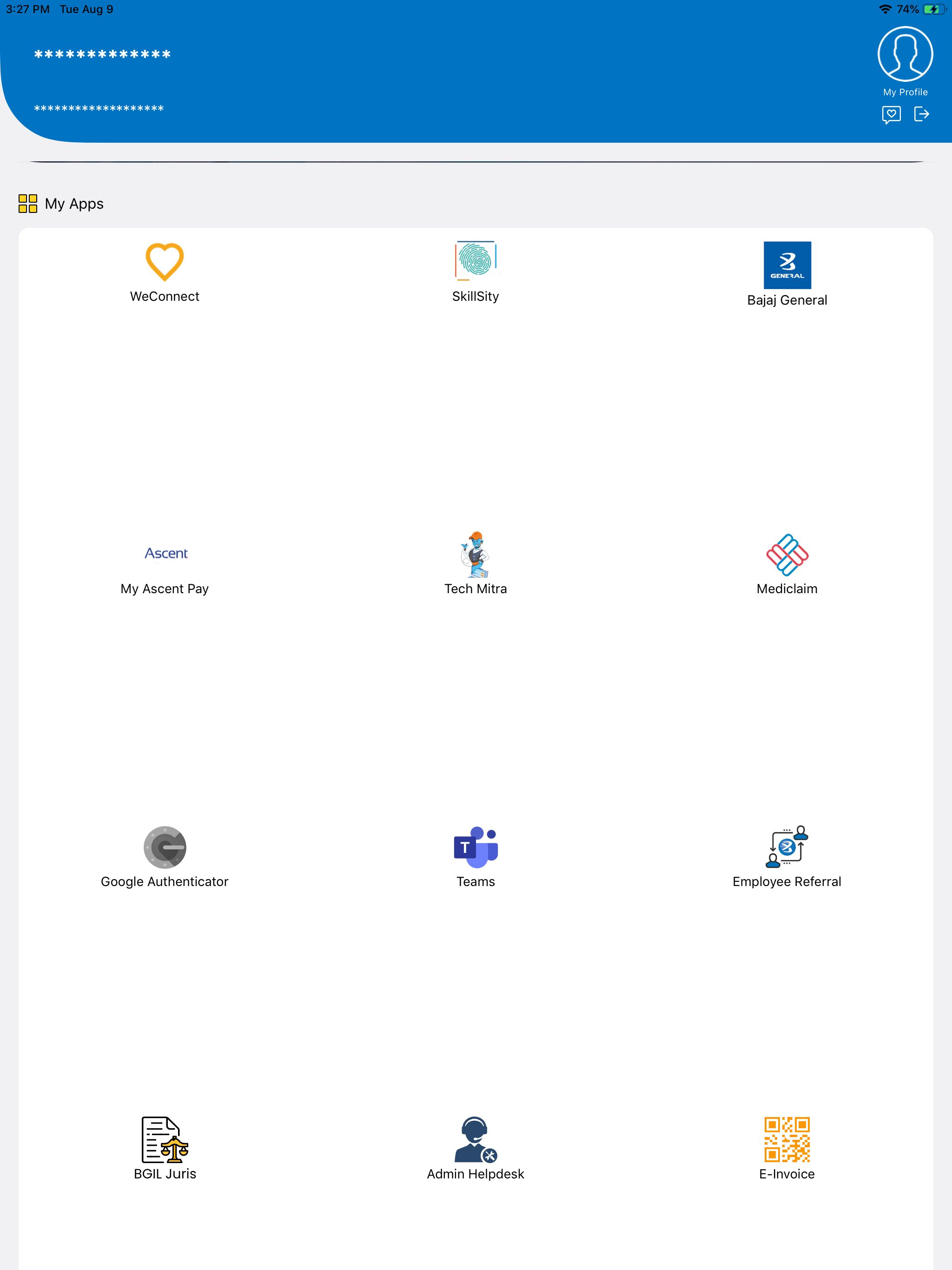The width and height of the screenshot is (952, 1270).
Task: Tap the 74% battery percentage
Action: [908, 9]
